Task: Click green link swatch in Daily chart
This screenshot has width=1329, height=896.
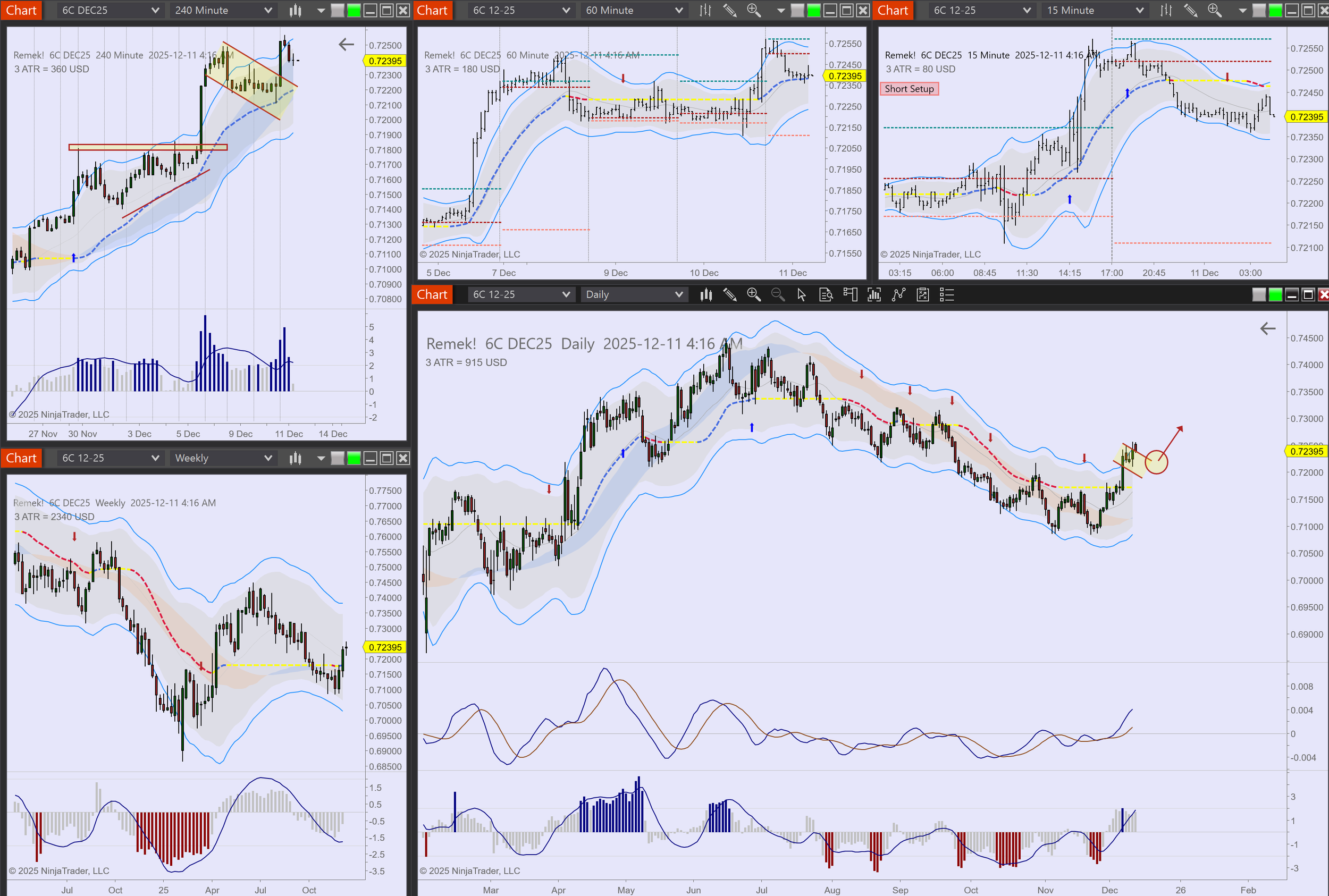Action: click(1275, 294)
